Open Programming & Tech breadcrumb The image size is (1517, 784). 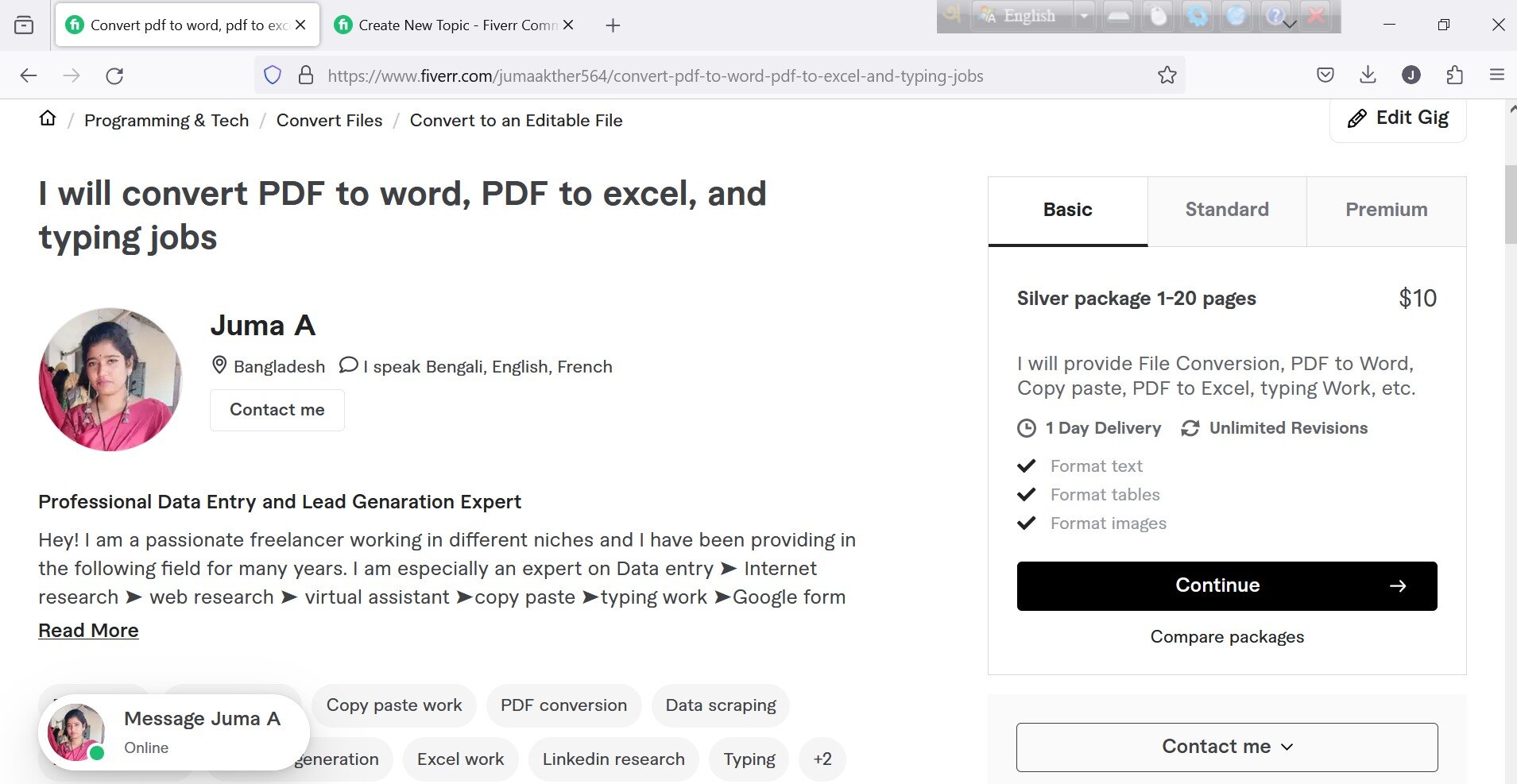point(167,120)
